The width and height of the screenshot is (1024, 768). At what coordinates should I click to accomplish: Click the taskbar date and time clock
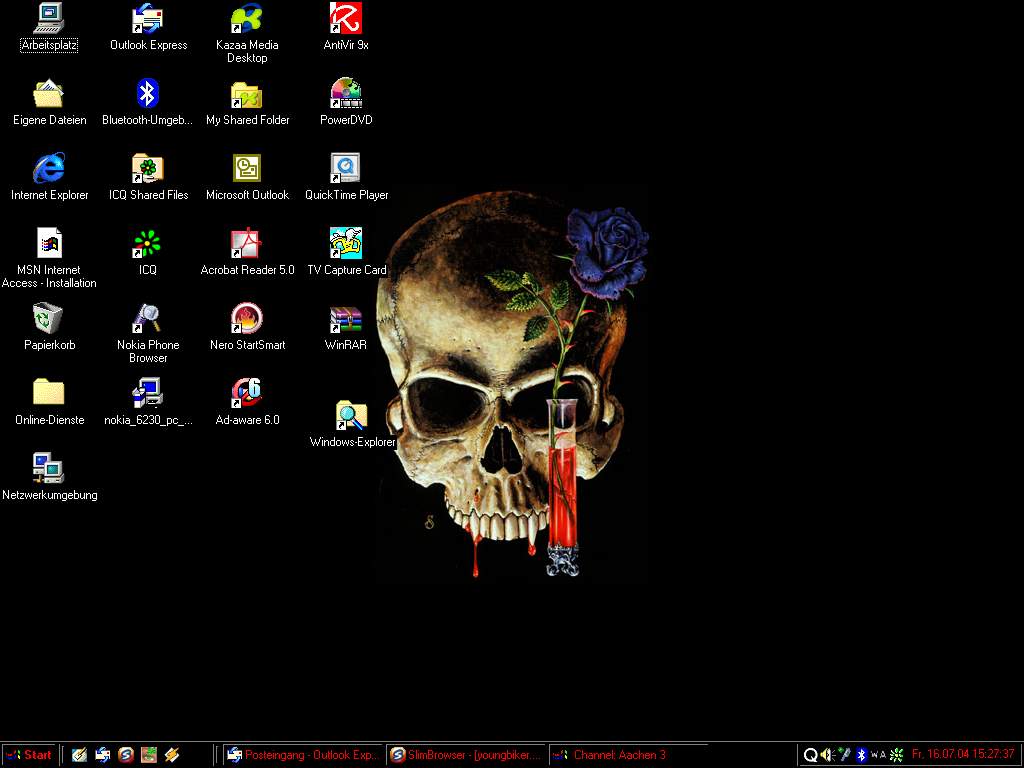tap(963, 755)
